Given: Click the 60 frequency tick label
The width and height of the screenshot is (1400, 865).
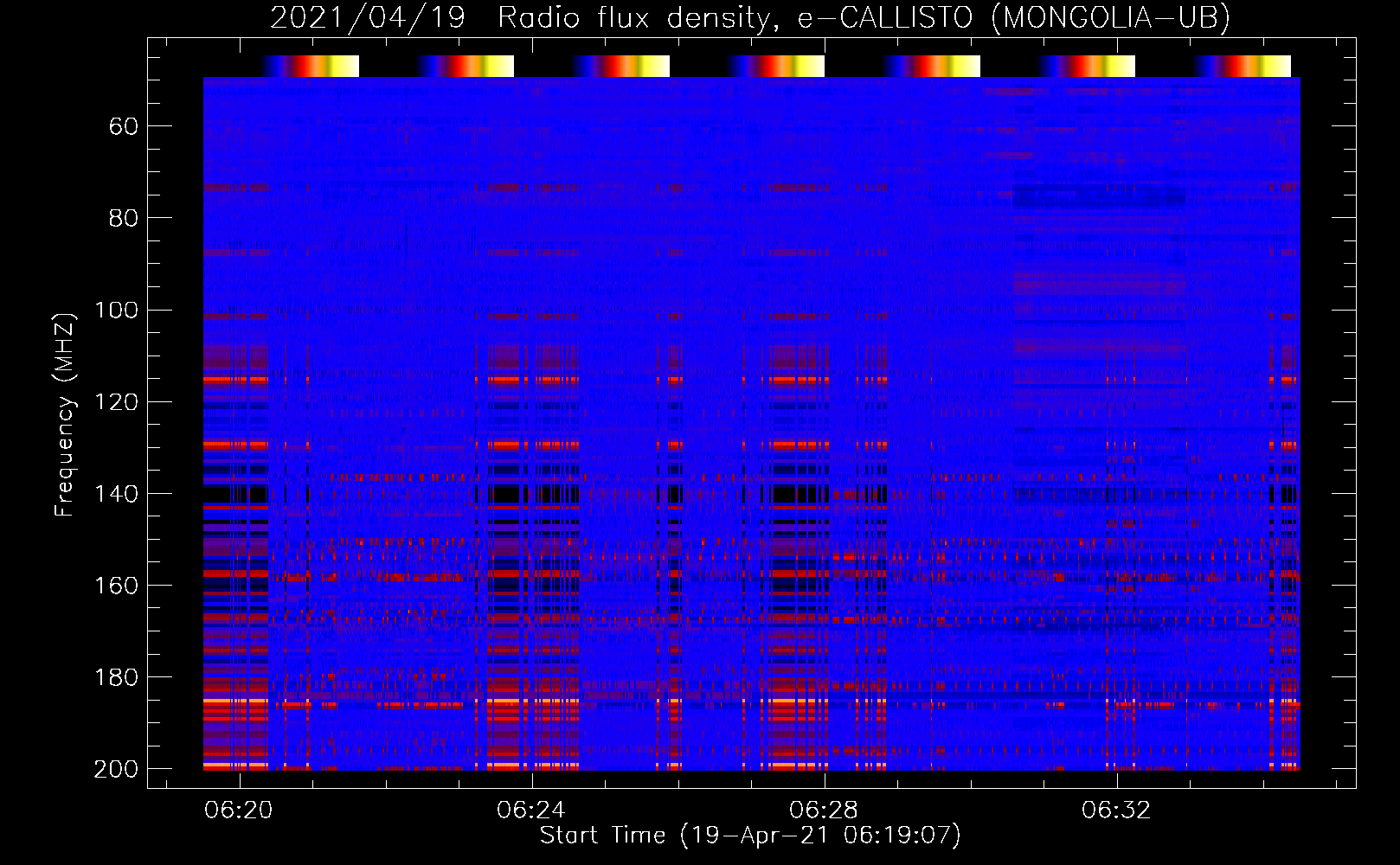Looking at the screenshot, I should tap(124, 127).
